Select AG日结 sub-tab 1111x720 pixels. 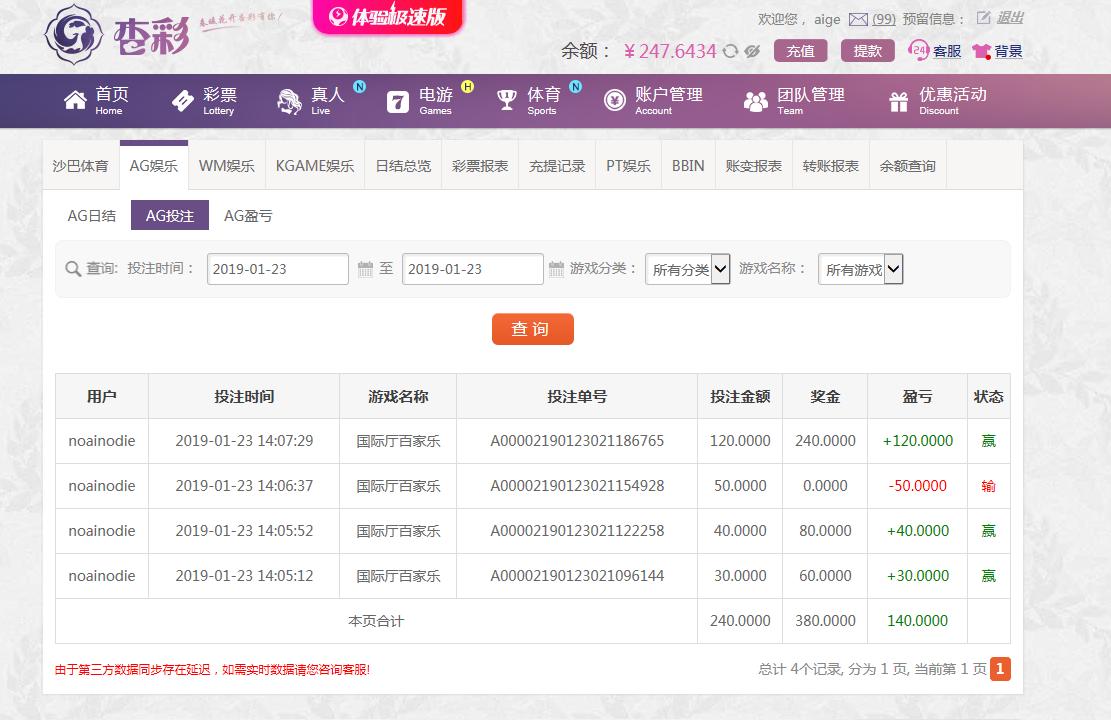tap(92, 215)
